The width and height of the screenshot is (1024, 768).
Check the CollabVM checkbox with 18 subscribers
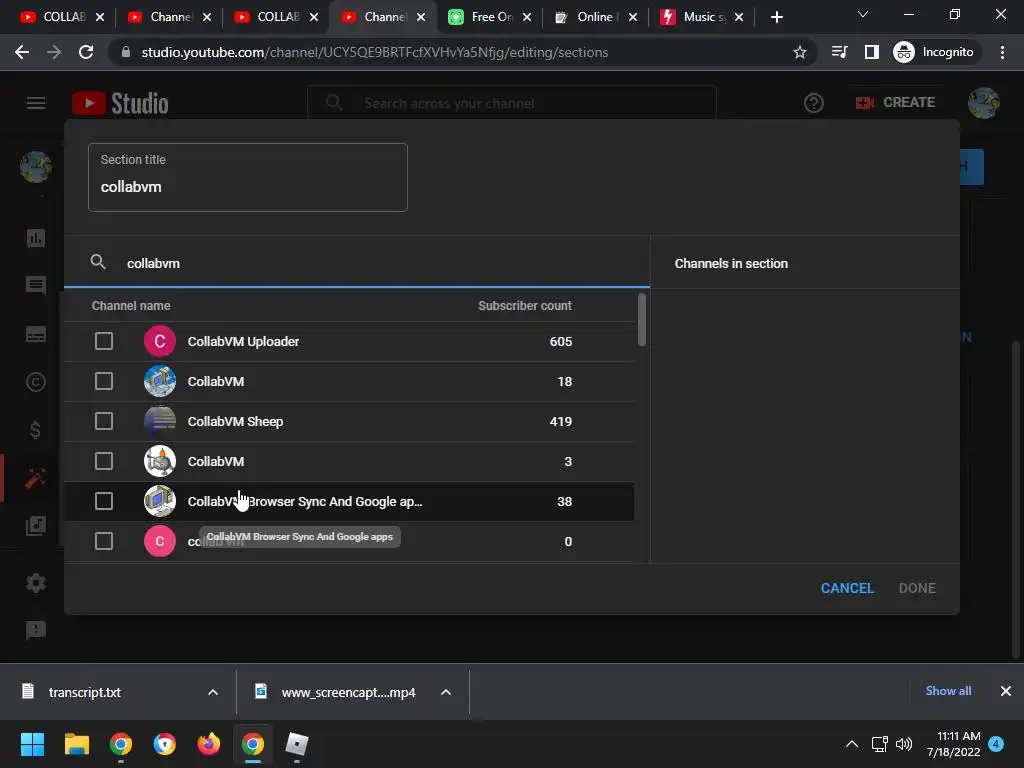[x=104, y=381]
